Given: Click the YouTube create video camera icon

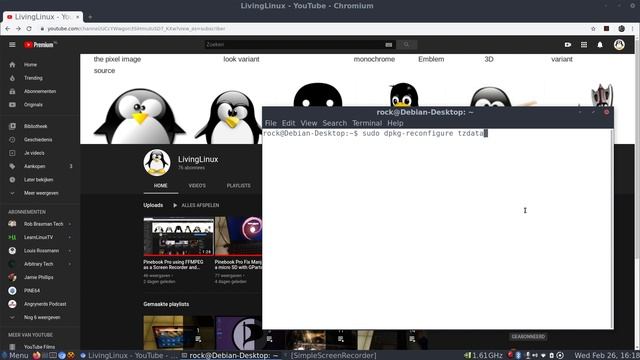Looking at the screenshot, I should tap(568, 44).
